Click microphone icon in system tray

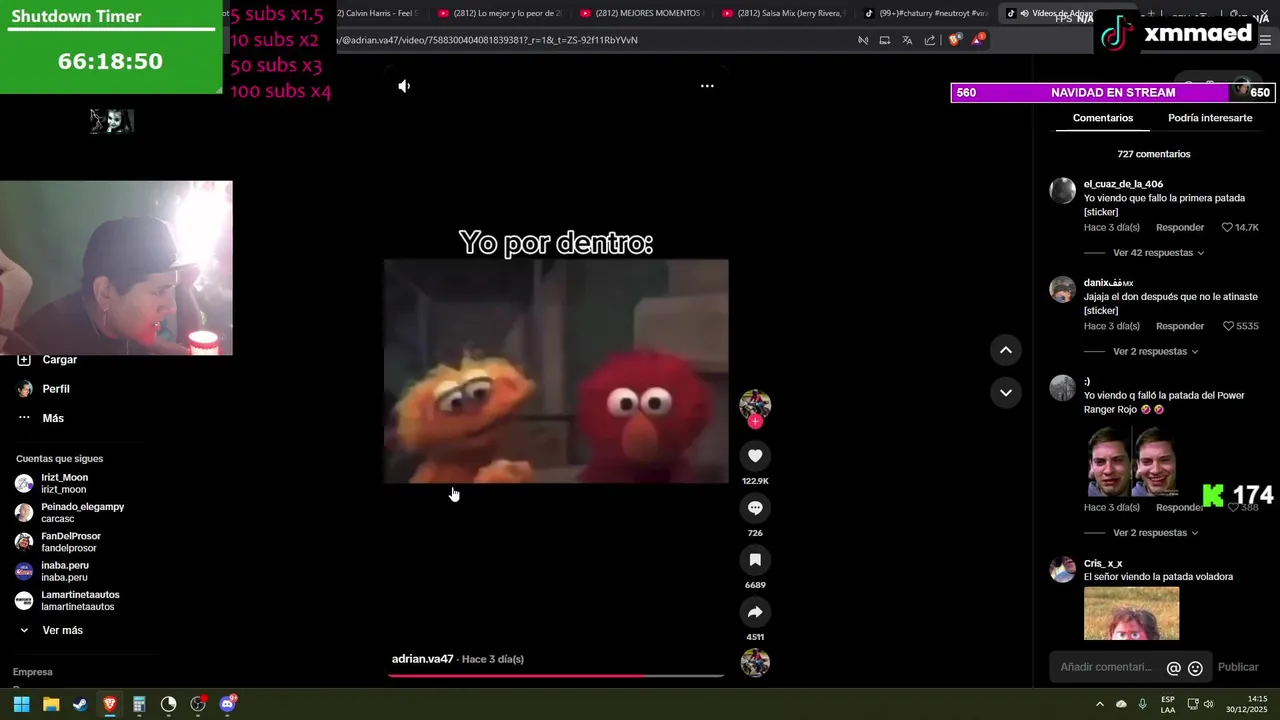[1143, 704]
